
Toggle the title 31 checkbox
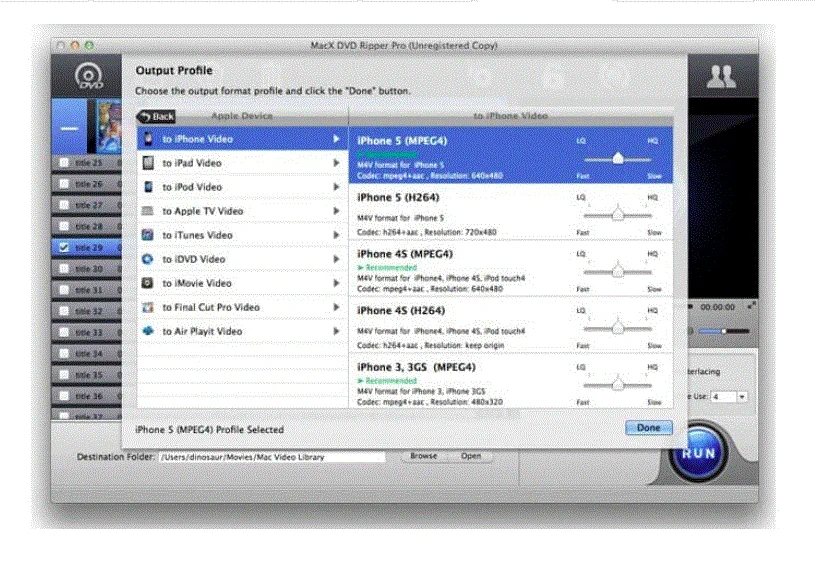[64, 290]
